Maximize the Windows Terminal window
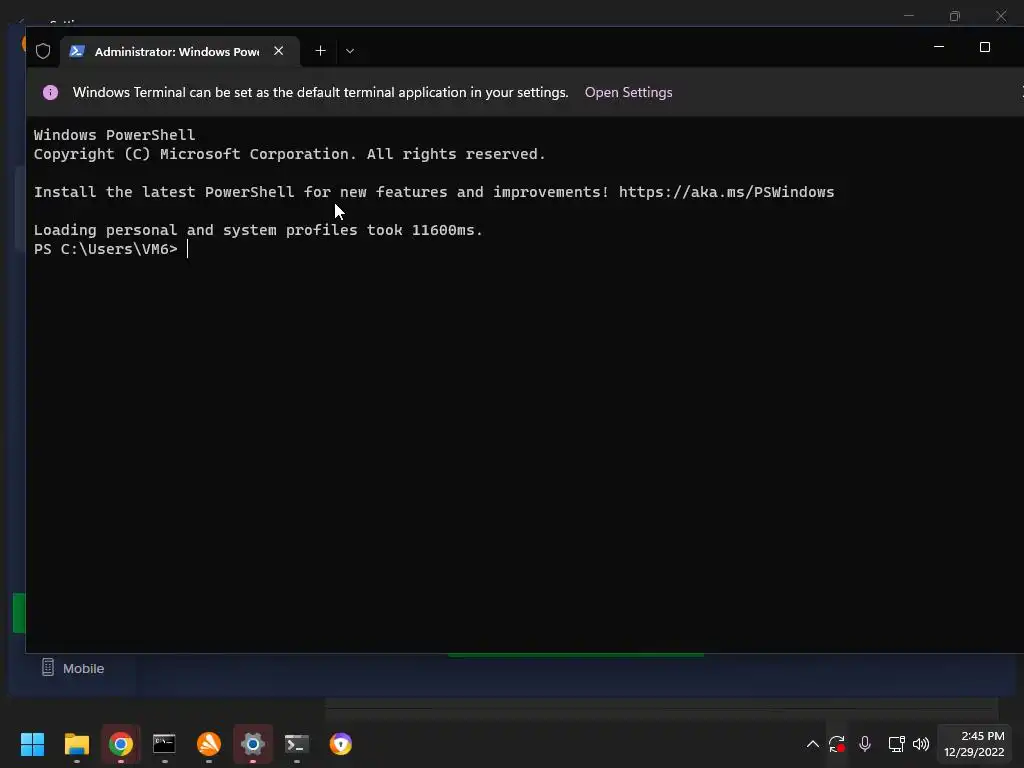Viewport: 1024px width, 768px height. [x=985, y=47]
